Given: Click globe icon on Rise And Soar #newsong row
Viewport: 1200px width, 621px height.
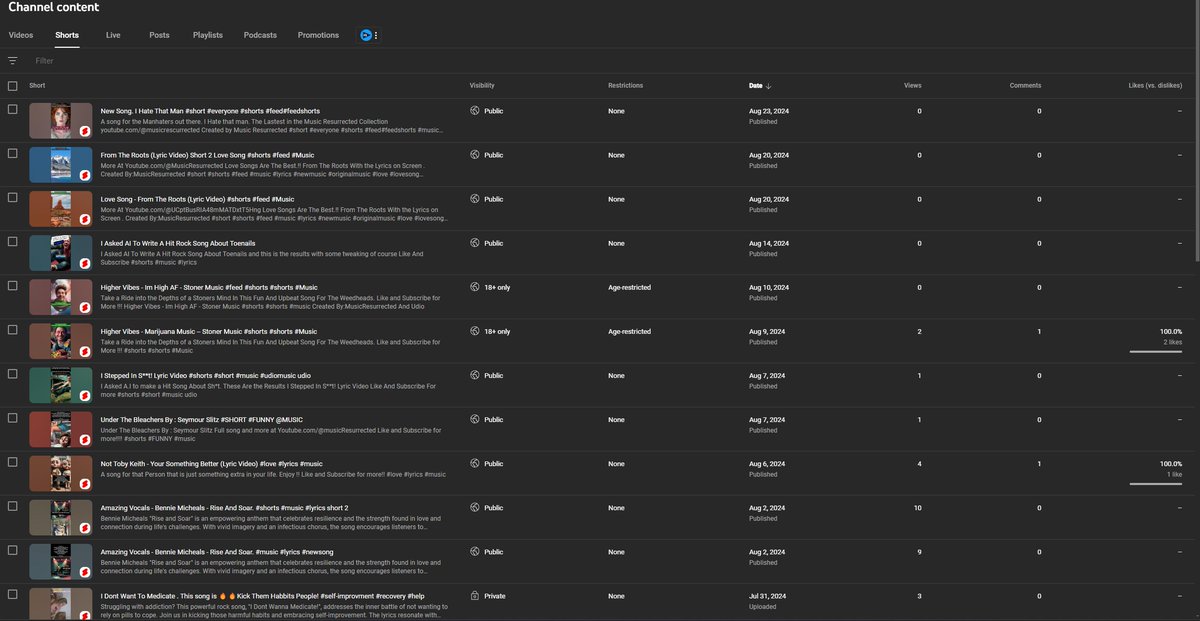Looking at the screenshot, I should 475,551.
